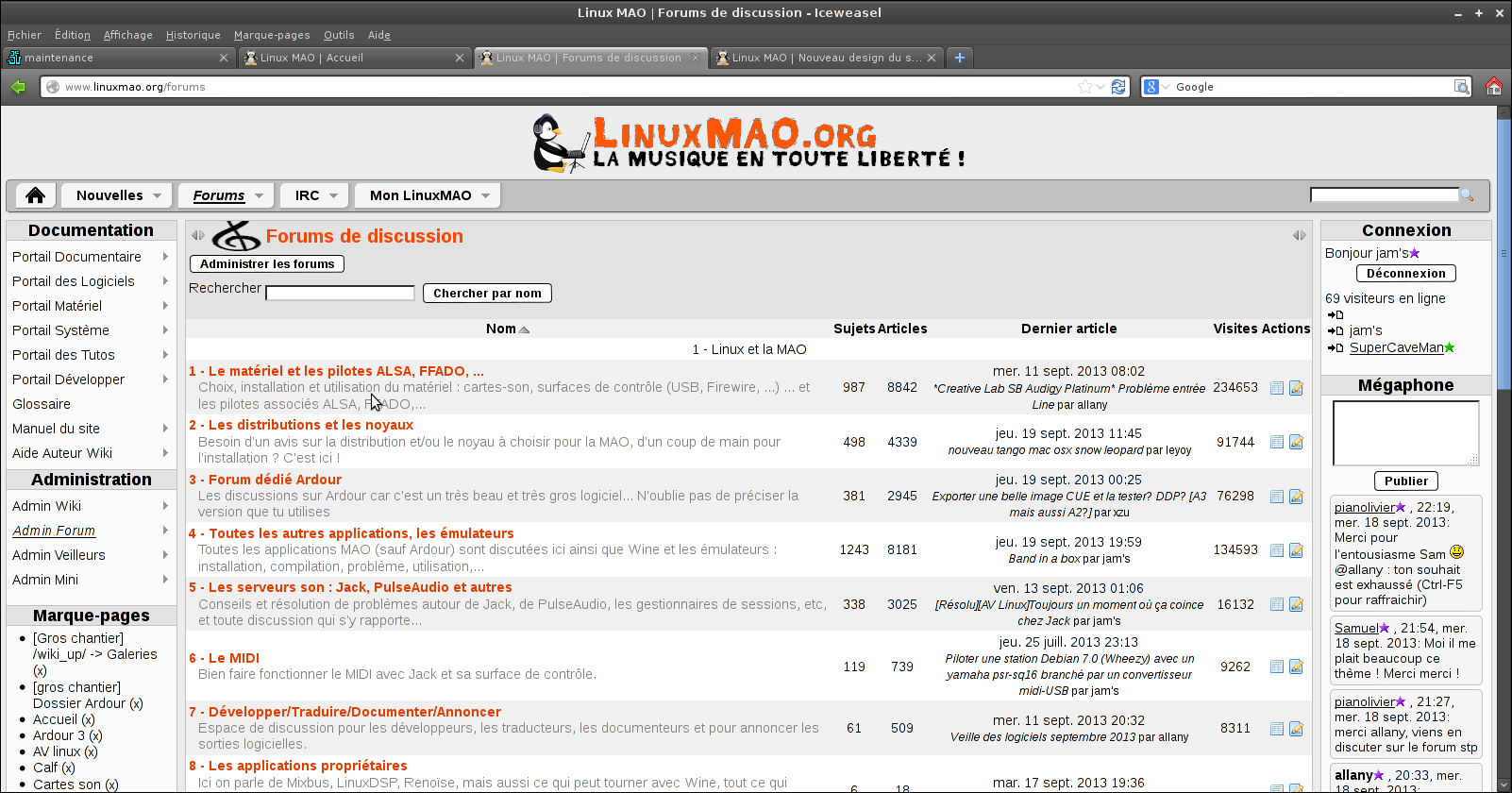Click the list icon for forum 5 serveurs son
Viewport: 1512px width, 793px height.
coord(1277,604)
